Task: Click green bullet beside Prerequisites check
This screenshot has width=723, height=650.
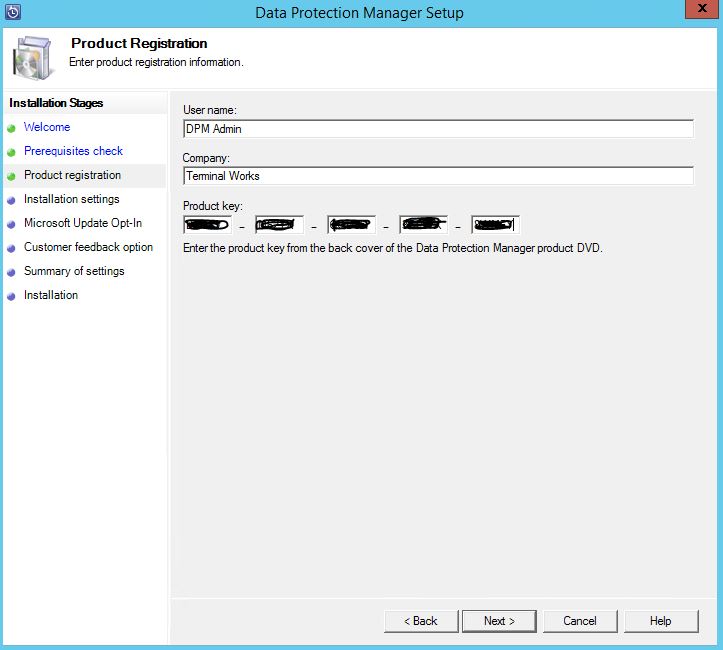Action: coord(12,152)
